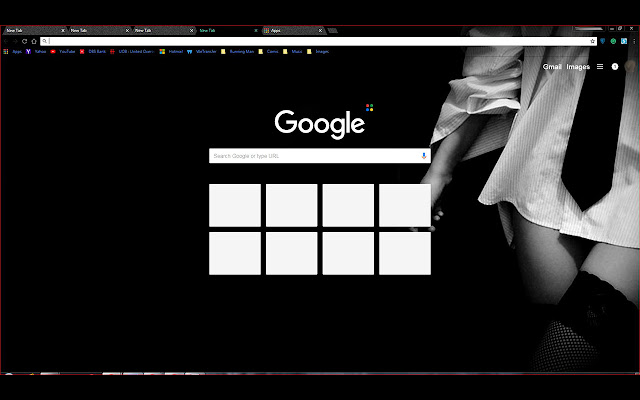Open a new tab with the new-tab button
The height and width of the screenshot is (400, 640).
tap(332, 31)
